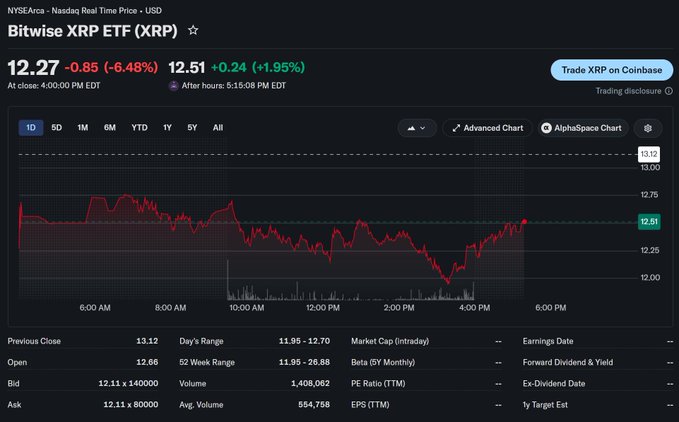This screenshot has height=422, width=679.
Task: Show the 1Y chart range
Action: [167, 128]
